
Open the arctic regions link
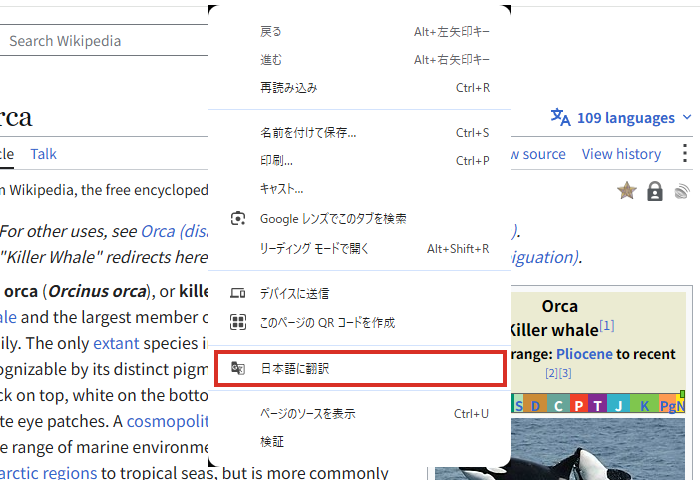48,473
